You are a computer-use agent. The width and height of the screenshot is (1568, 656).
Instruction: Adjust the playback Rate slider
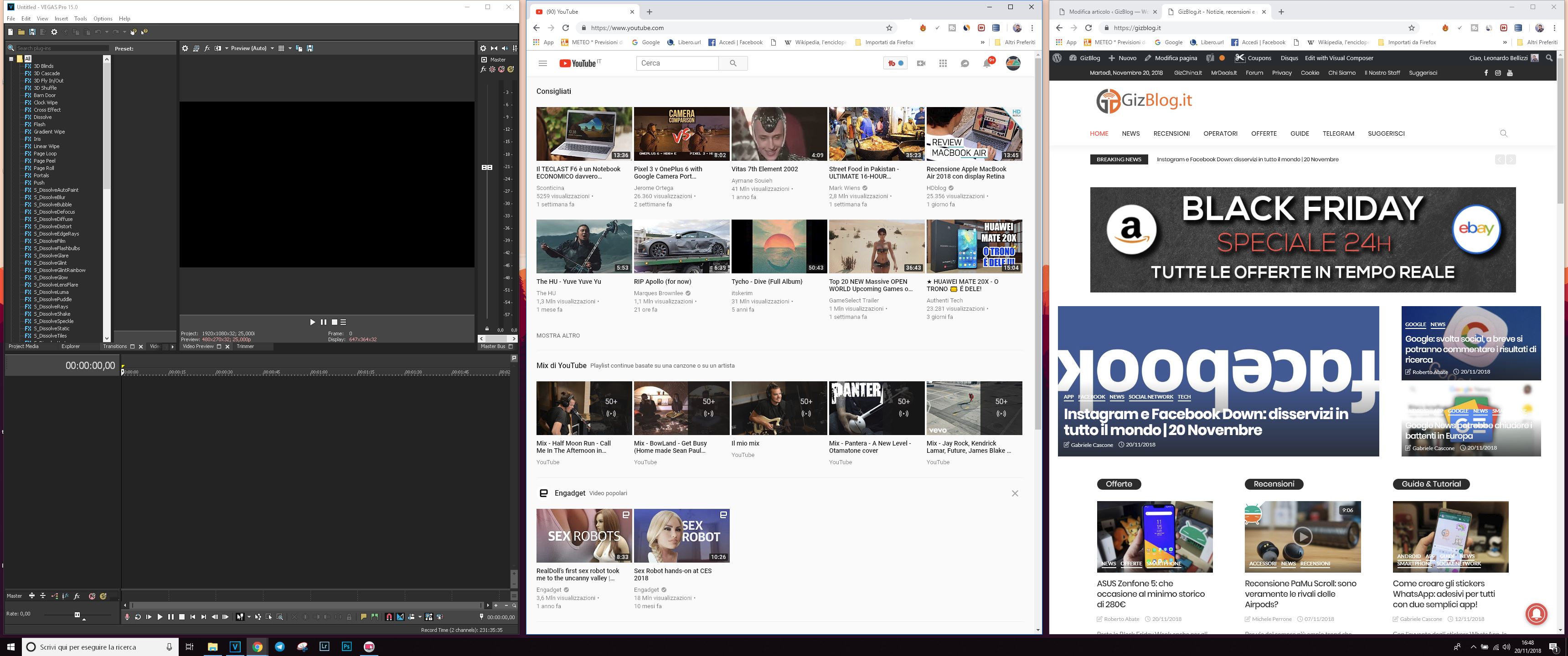[77, 615]
